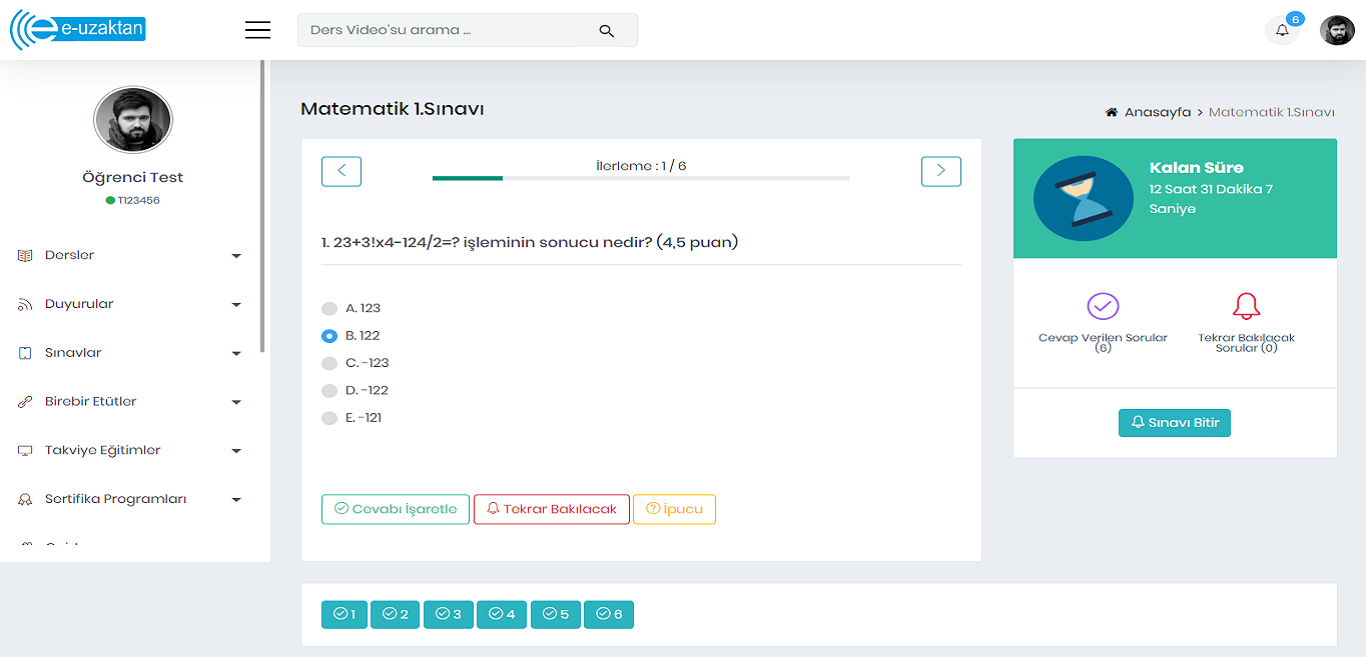Go to the previous question arrow
Viewport: 1366px width, 657px height.
click(341, 171)
